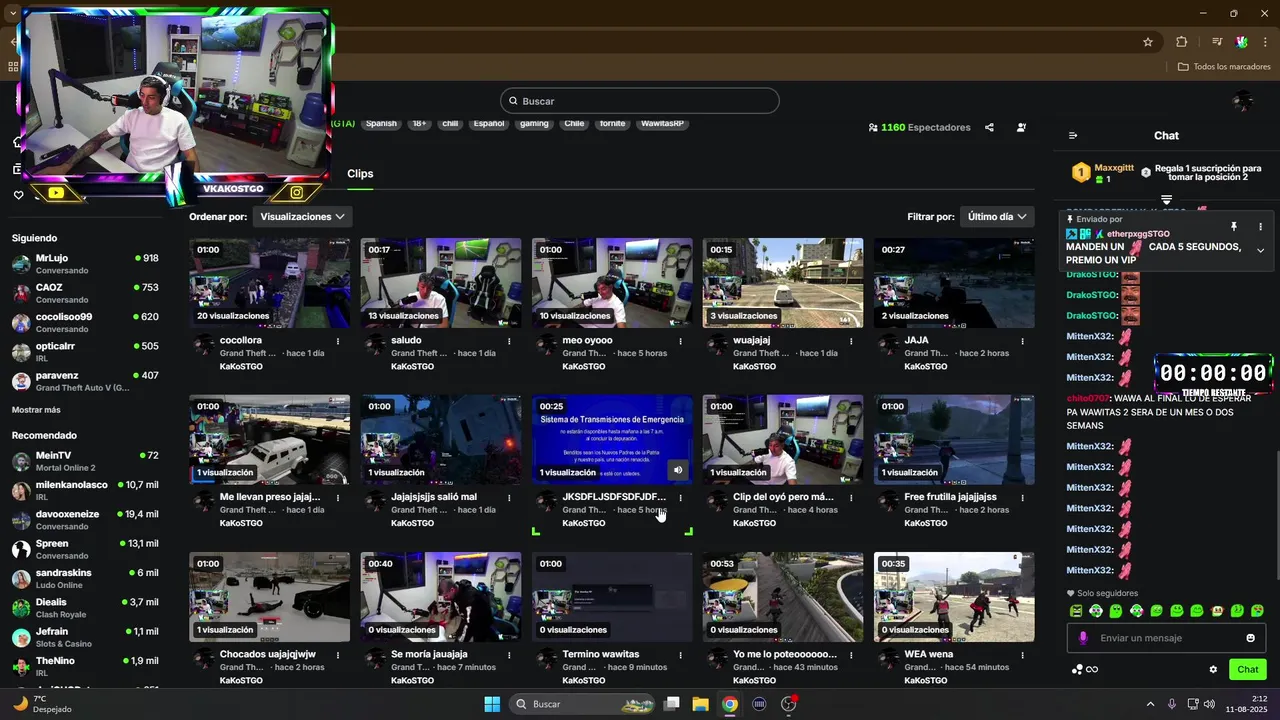The height and width of the screenshot is (720, 1280).
Task: Expand the gift leaderboard arrow
Action: coord(1166,200)
